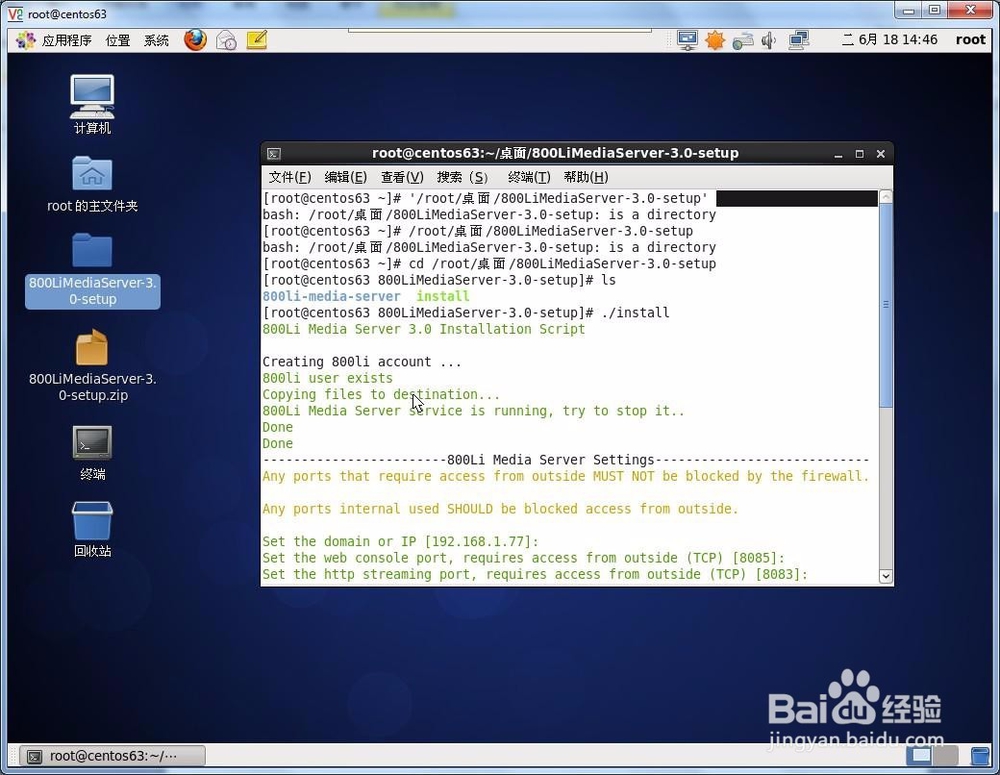Click the '800li user exists' line

tap(327, 378)
